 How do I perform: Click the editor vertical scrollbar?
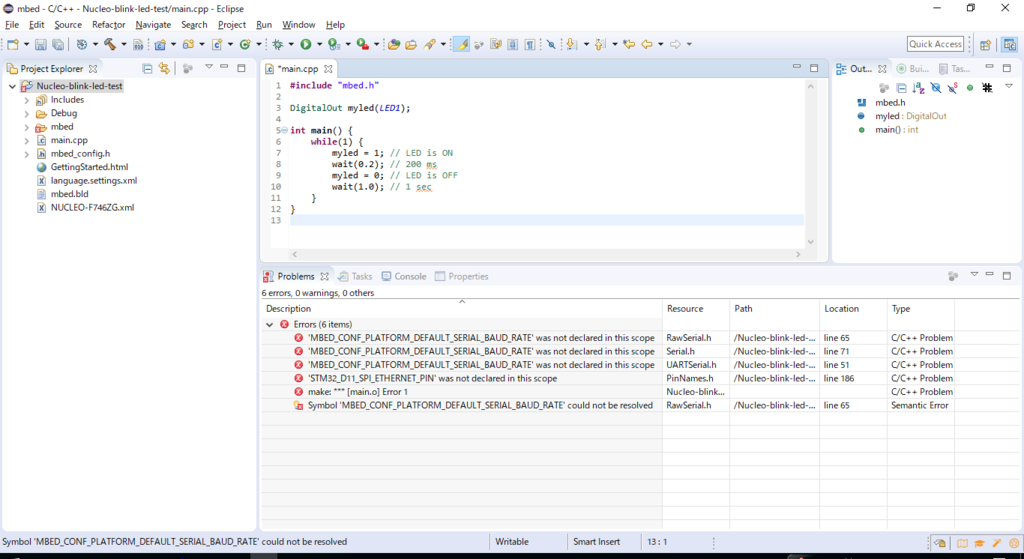point(810,163)
